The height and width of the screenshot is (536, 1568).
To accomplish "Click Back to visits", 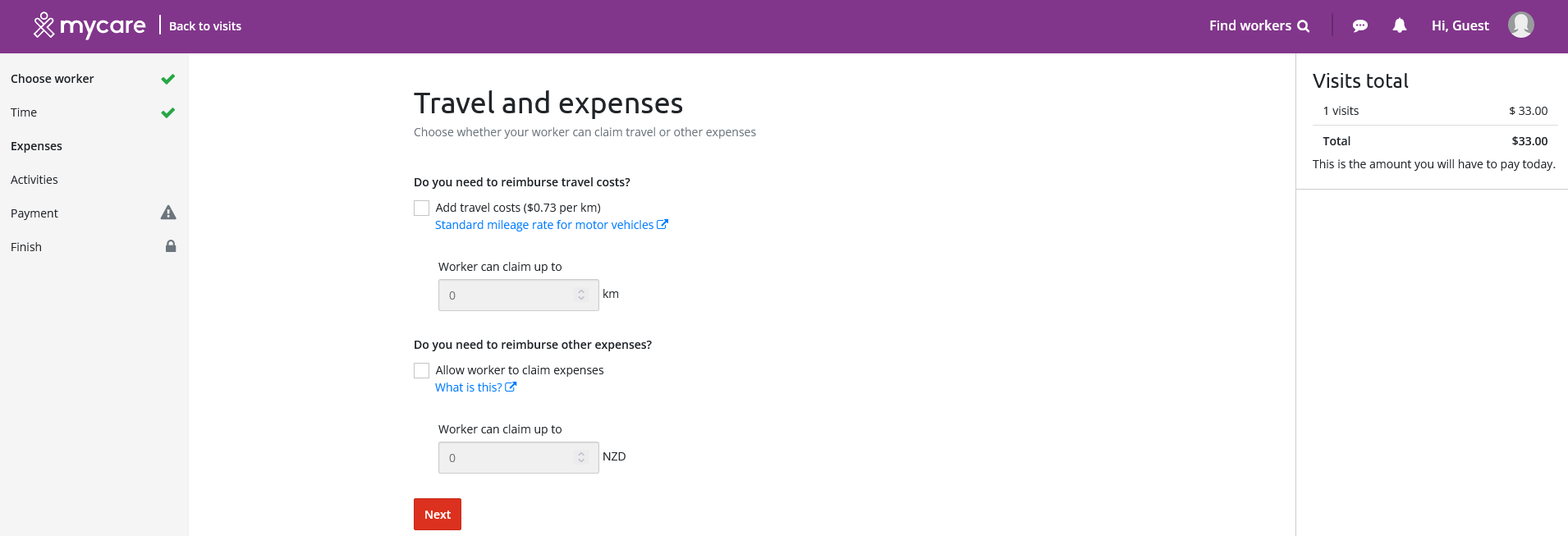I will click(205, 26).
